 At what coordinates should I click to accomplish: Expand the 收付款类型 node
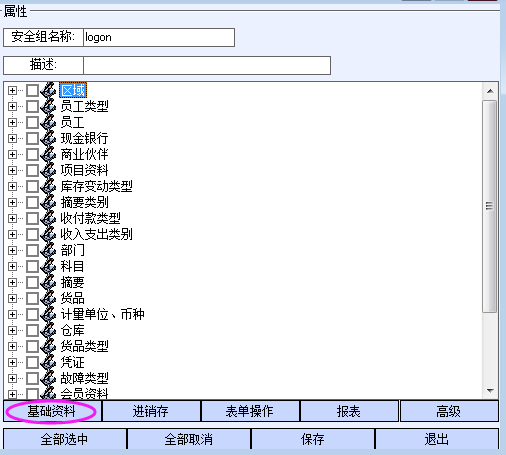point(12,218)
